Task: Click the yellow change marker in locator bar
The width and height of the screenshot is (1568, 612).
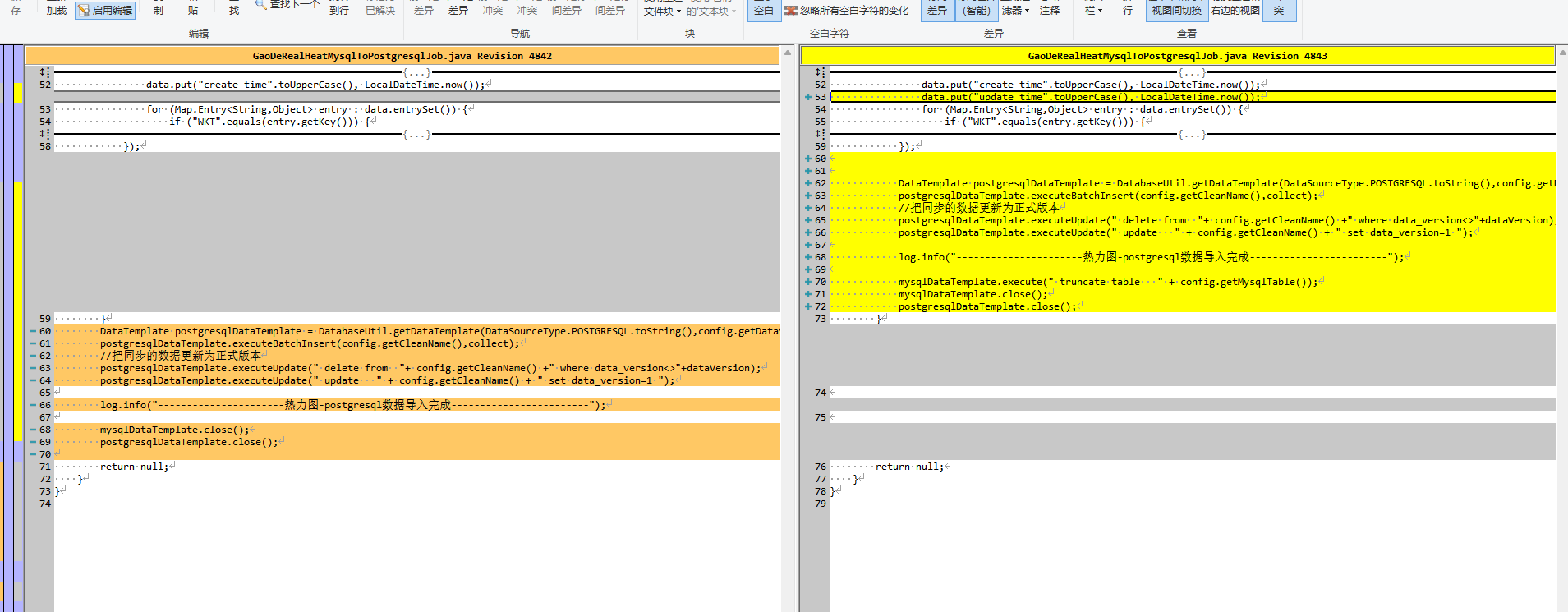Action: [18, 92]
